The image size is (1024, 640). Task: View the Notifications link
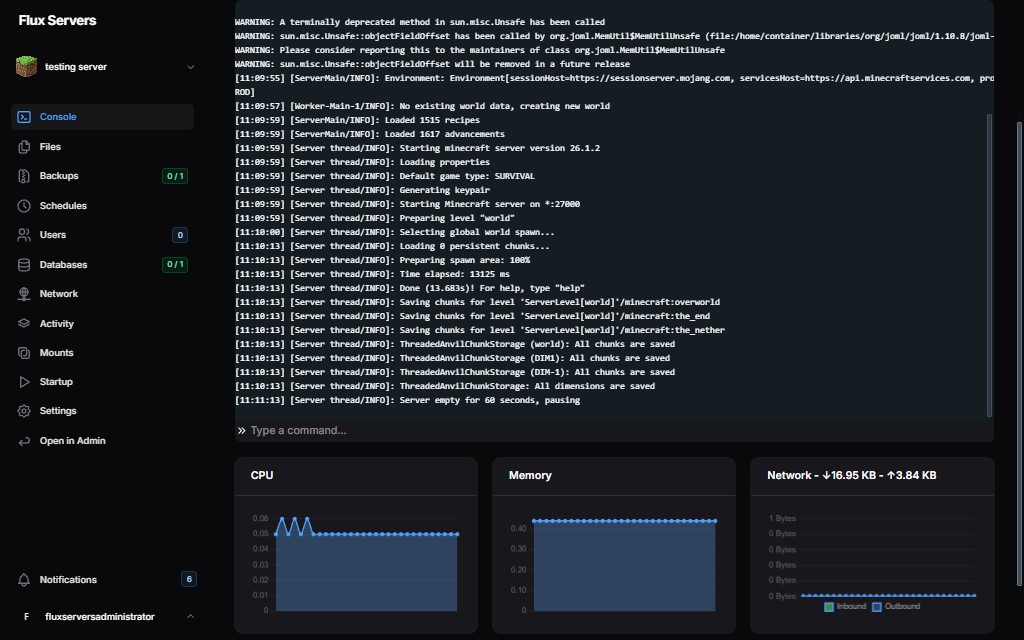[103, 580]
